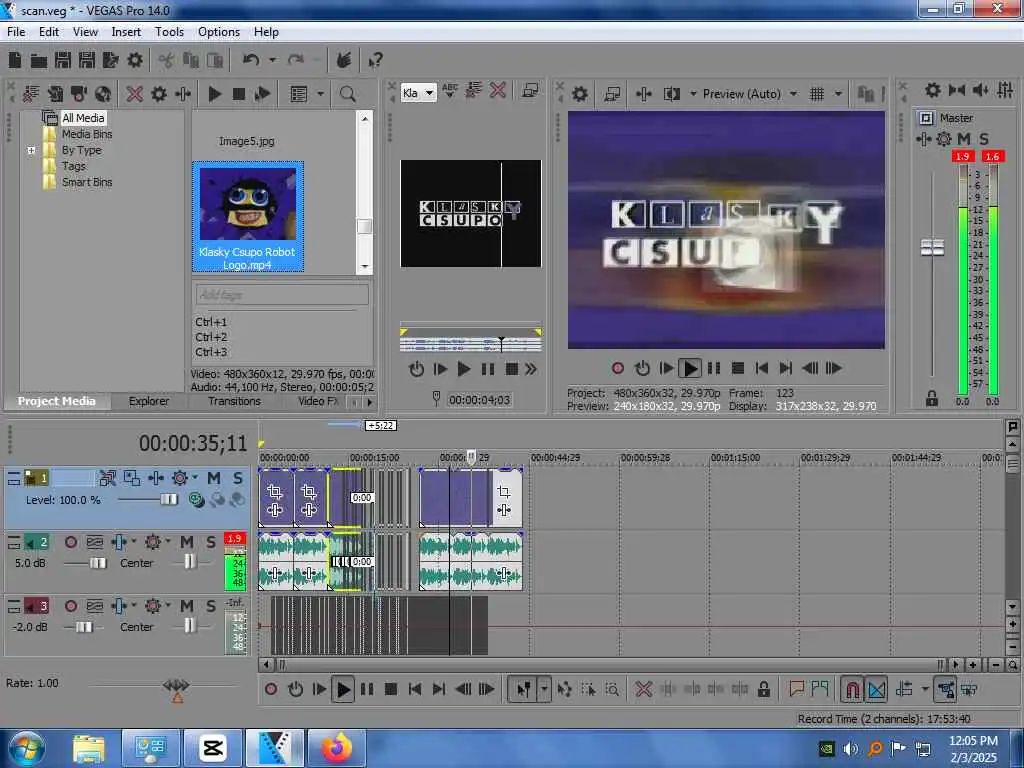This screenshot has height=768, width=1024.
Task: Delete selection with red X on timeline toolbar
Action: [x=643, y=689]
